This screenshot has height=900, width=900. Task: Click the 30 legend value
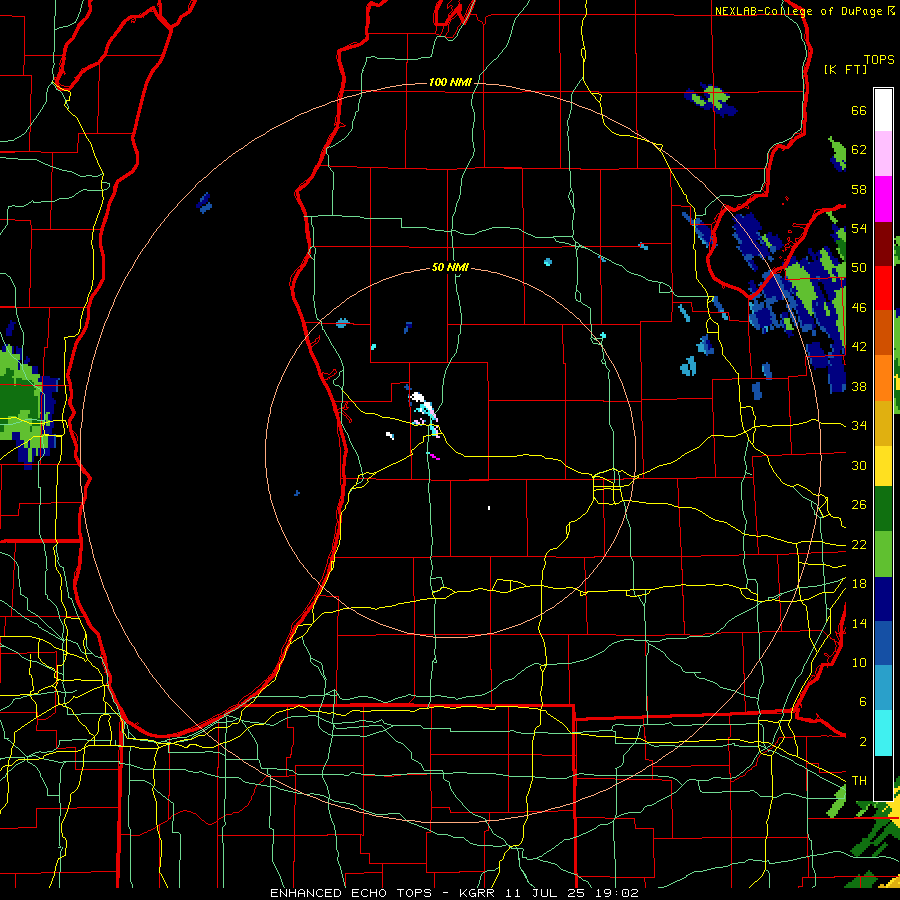click(x=859, y=465)
